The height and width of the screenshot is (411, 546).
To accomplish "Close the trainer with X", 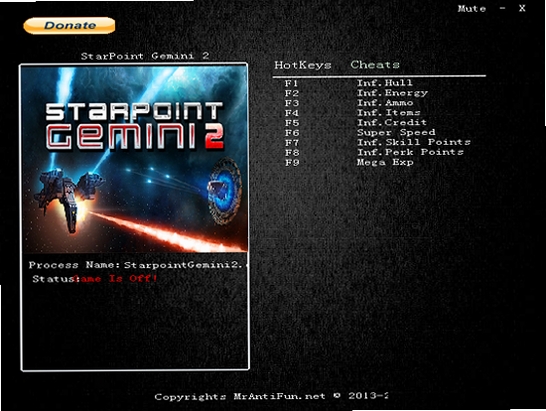I will point(522,8).
